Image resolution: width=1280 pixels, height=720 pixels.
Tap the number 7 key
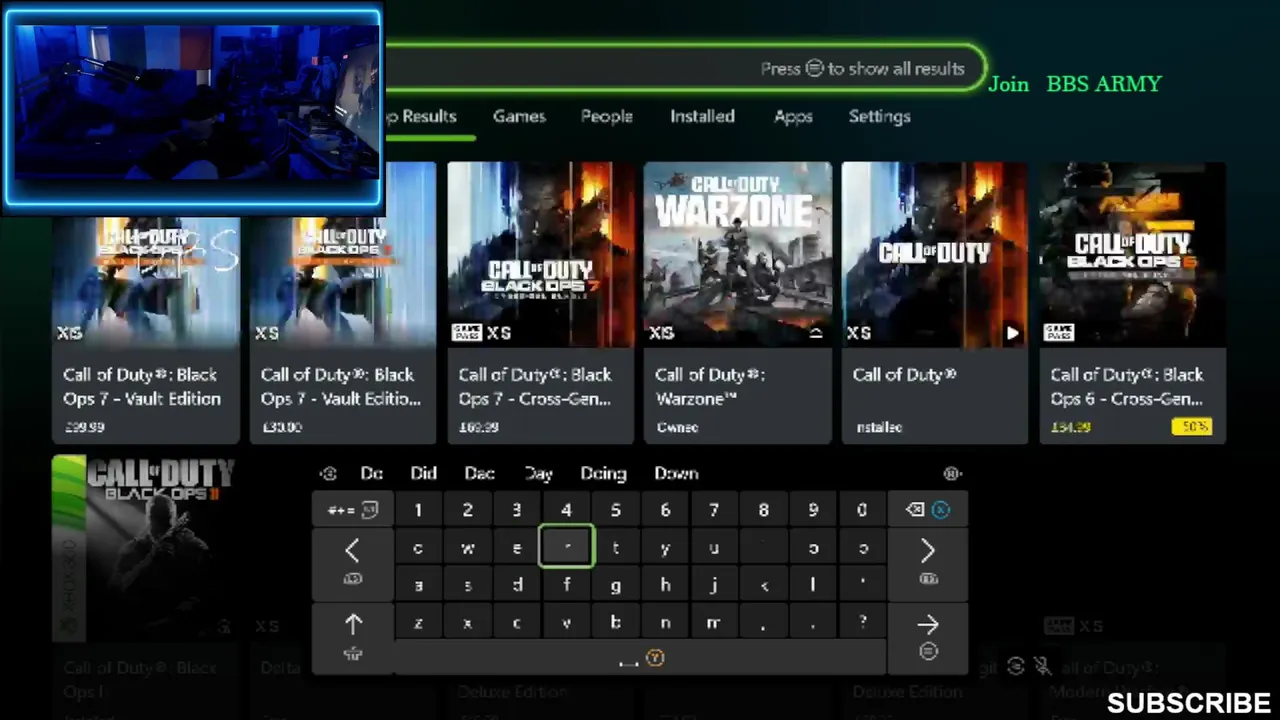(x=714, y=510)
